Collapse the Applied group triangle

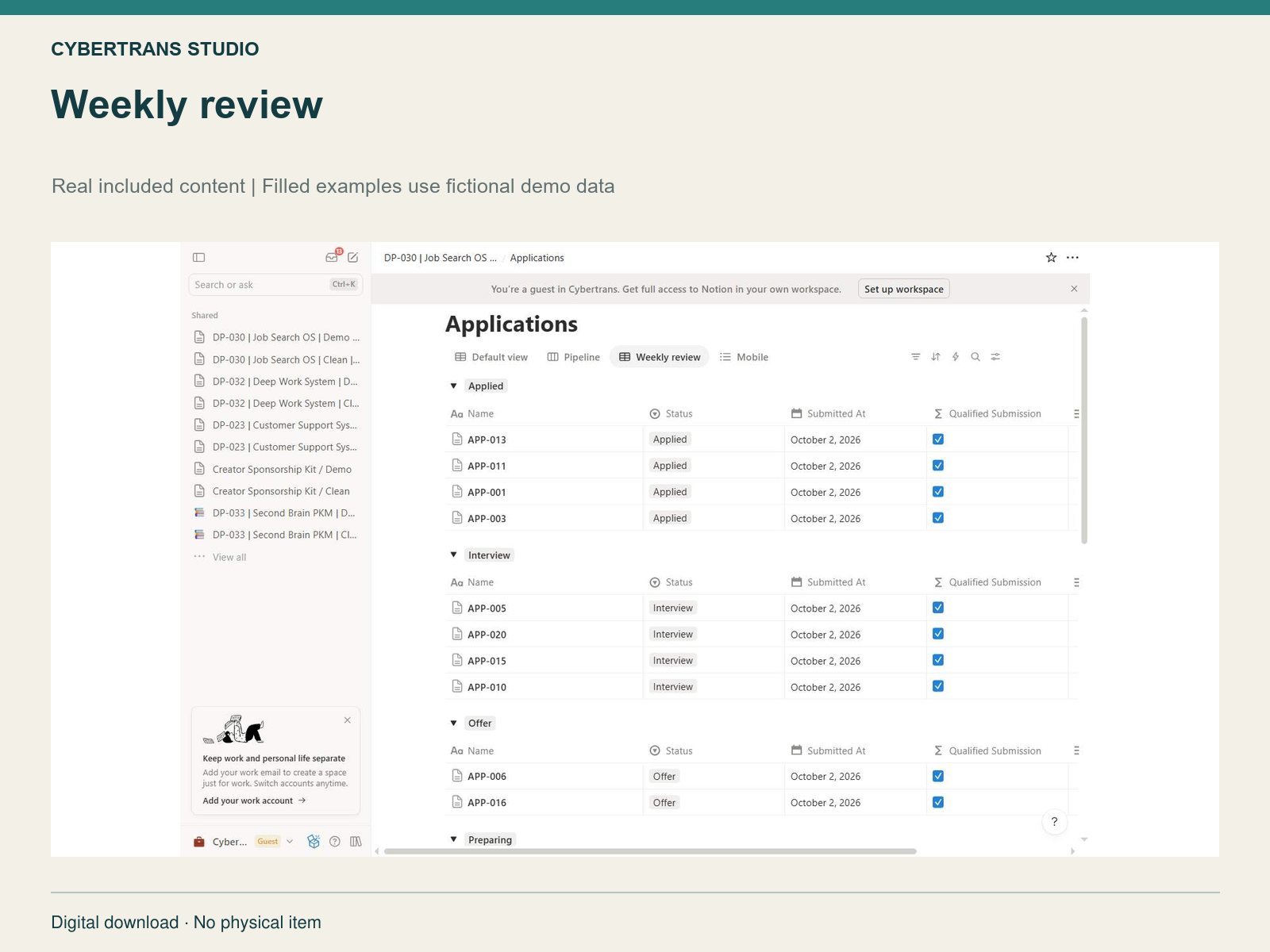(454, 386)
